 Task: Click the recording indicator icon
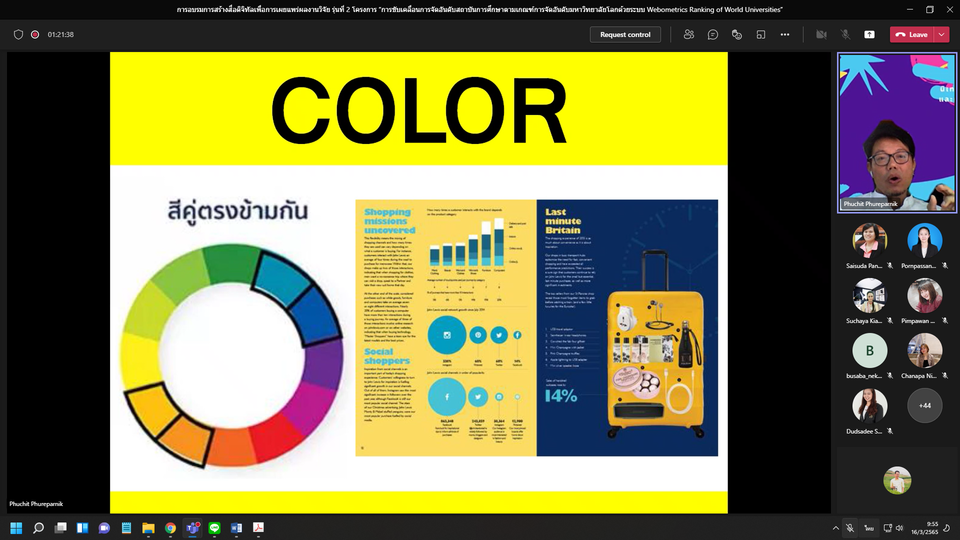pos(35,34)
